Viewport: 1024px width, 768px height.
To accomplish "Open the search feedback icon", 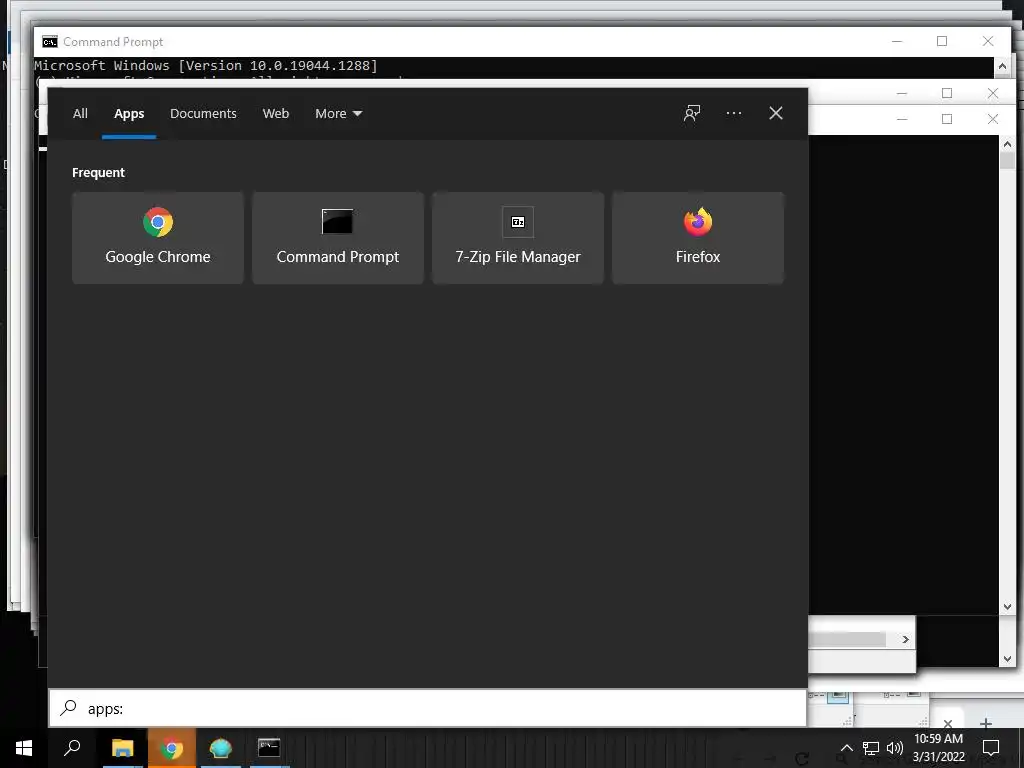I will (692, 114).
